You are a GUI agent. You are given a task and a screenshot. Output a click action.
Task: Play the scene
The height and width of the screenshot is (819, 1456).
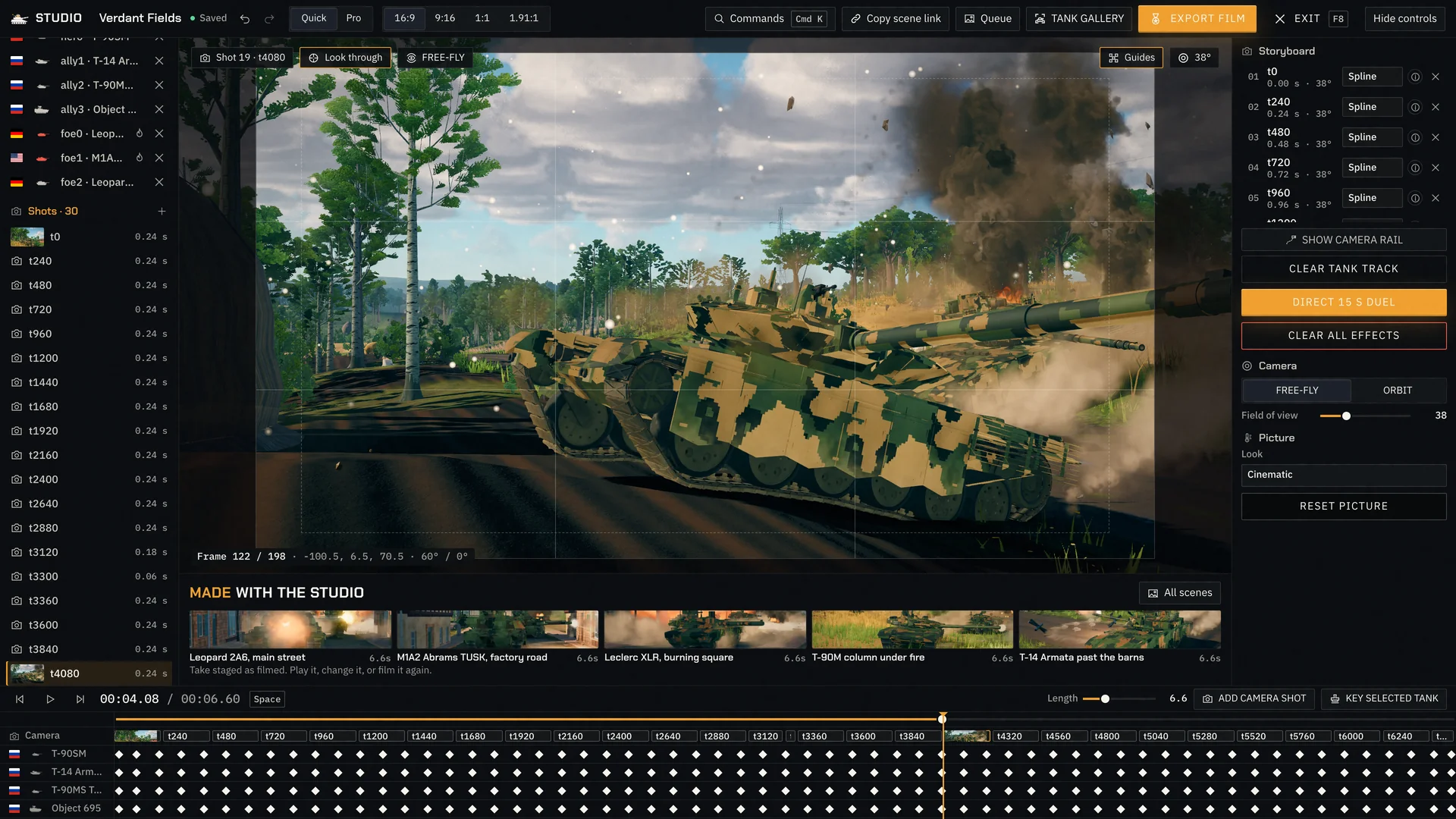tap(50, 699)
